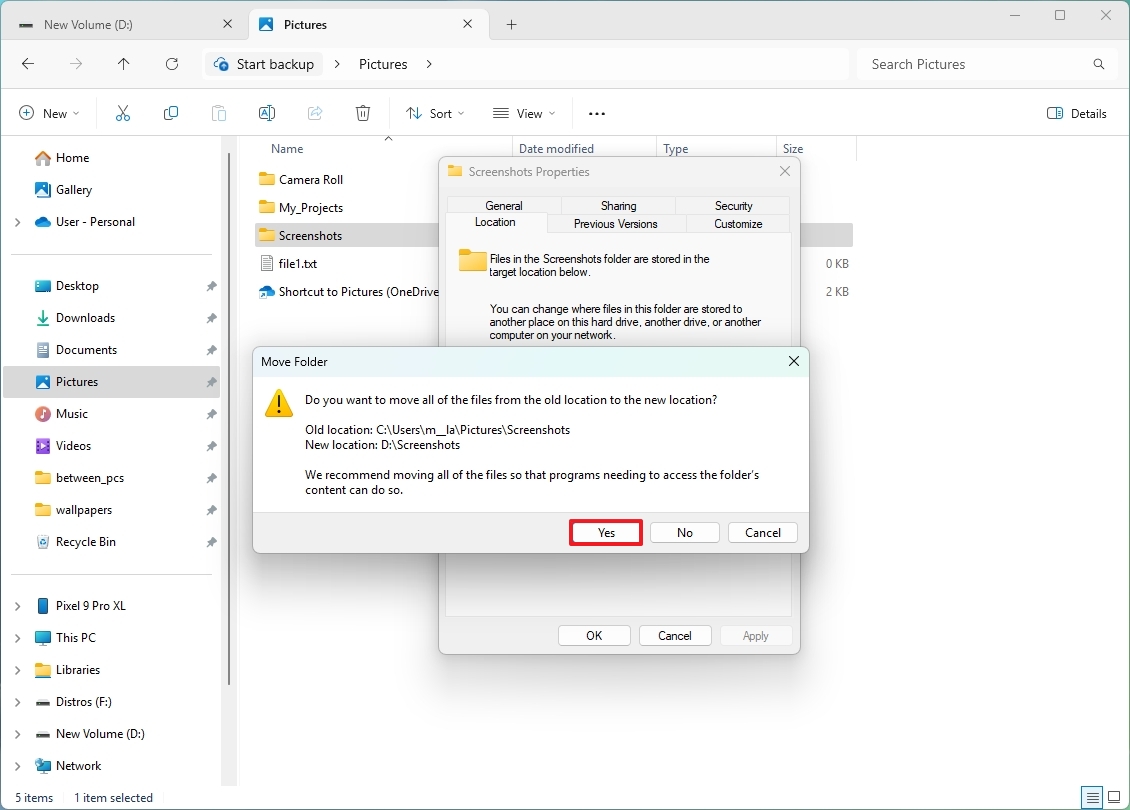This screenshot has height=810, width=1130.
Task: Sort by Name column header
Action: coord(287,148)
